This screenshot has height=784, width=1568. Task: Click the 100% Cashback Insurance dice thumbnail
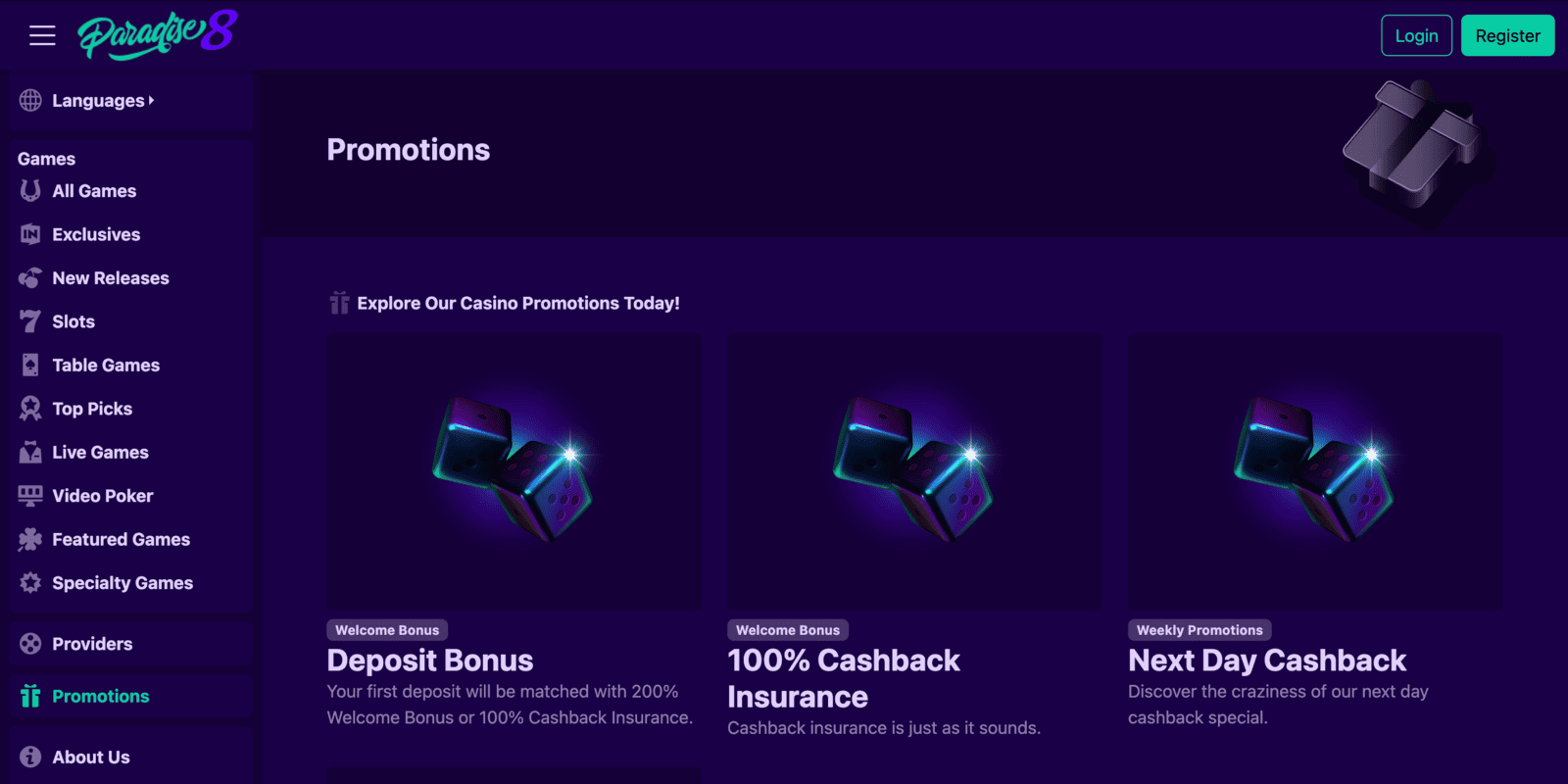click(x=913, y=471)
